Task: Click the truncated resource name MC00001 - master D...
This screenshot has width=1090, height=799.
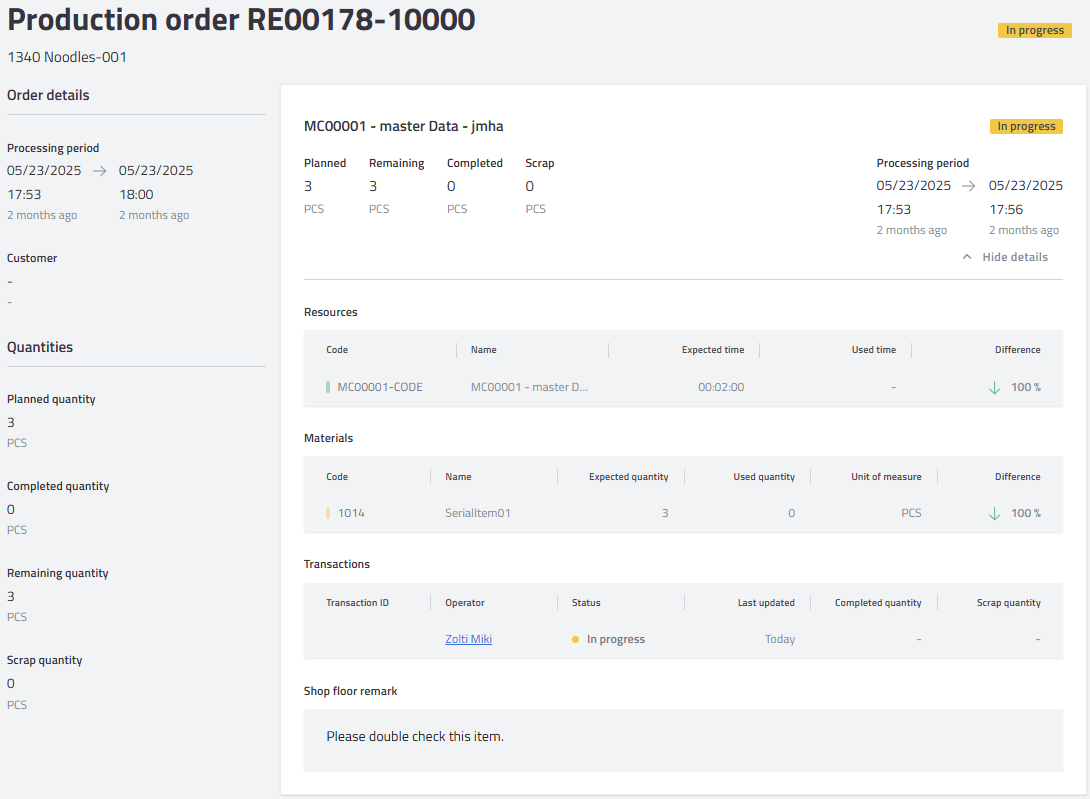Action: coord(530,387)
